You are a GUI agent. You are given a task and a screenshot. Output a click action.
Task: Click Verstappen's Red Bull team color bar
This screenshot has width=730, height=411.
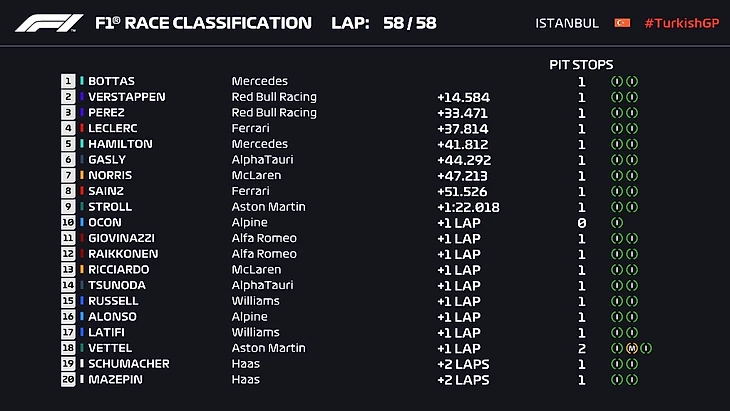coord(82,97)
